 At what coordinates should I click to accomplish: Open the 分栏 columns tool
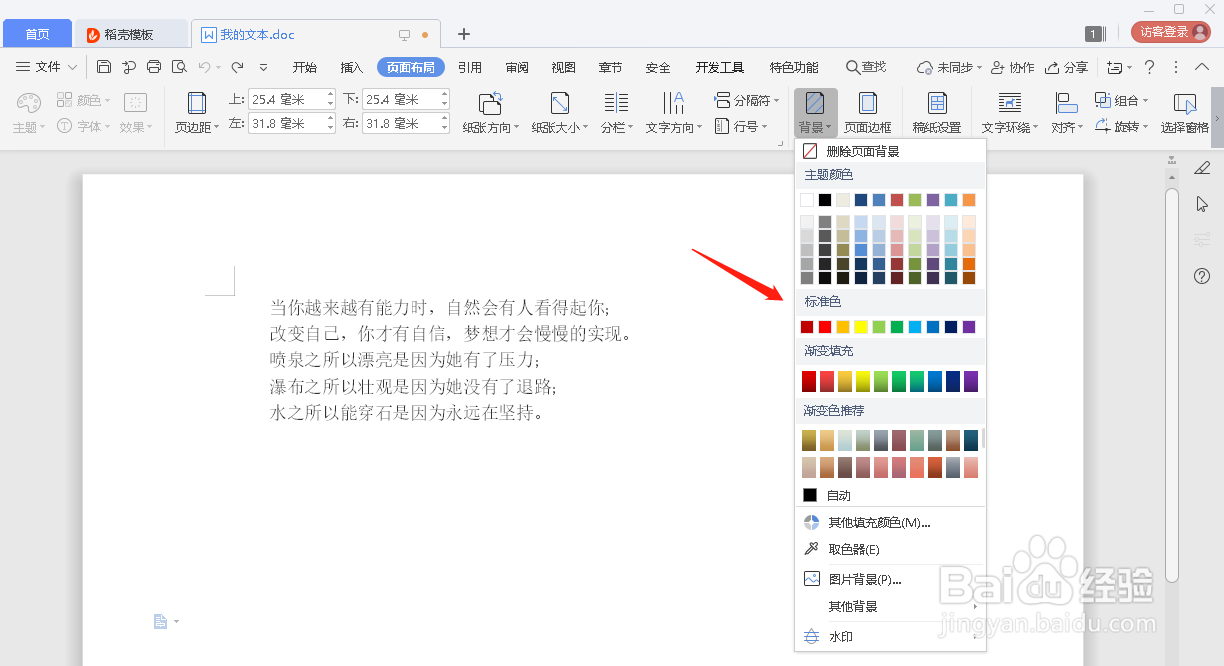click(x=616, y=112)
